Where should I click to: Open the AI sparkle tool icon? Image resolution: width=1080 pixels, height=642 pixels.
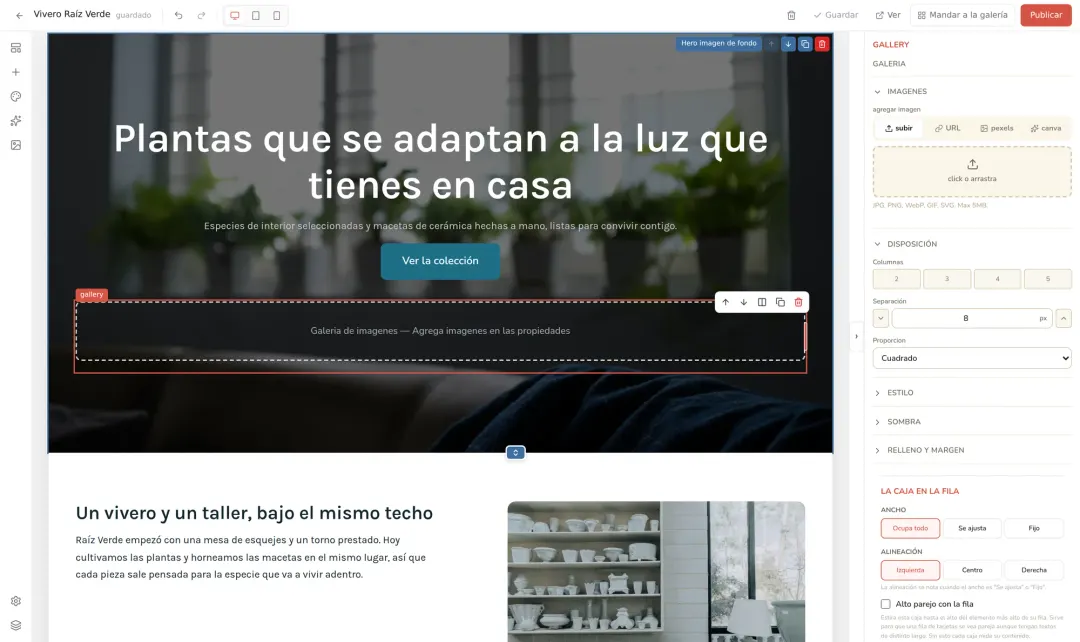click(x=16, y=121)
